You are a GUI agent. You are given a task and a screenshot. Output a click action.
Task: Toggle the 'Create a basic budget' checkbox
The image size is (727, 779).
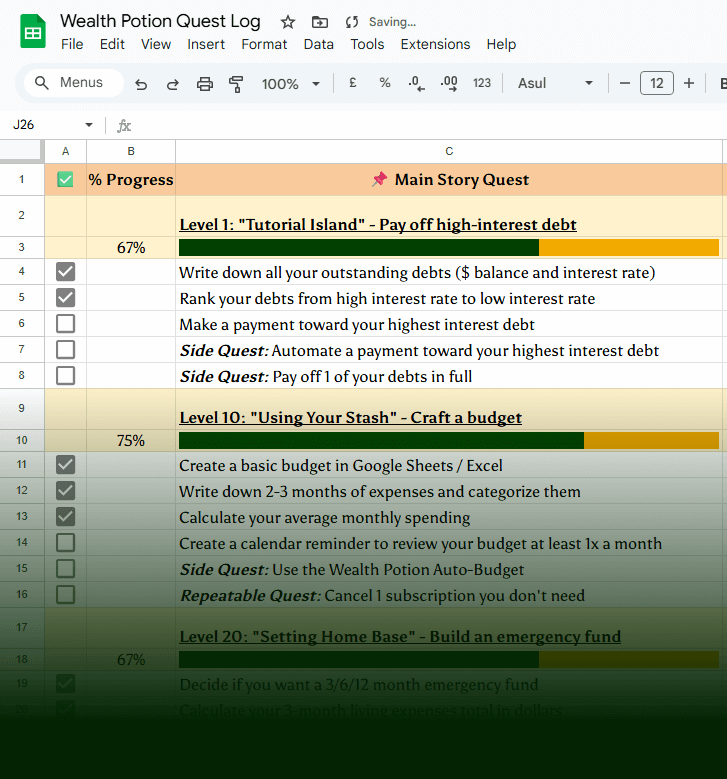pos(65,465)
